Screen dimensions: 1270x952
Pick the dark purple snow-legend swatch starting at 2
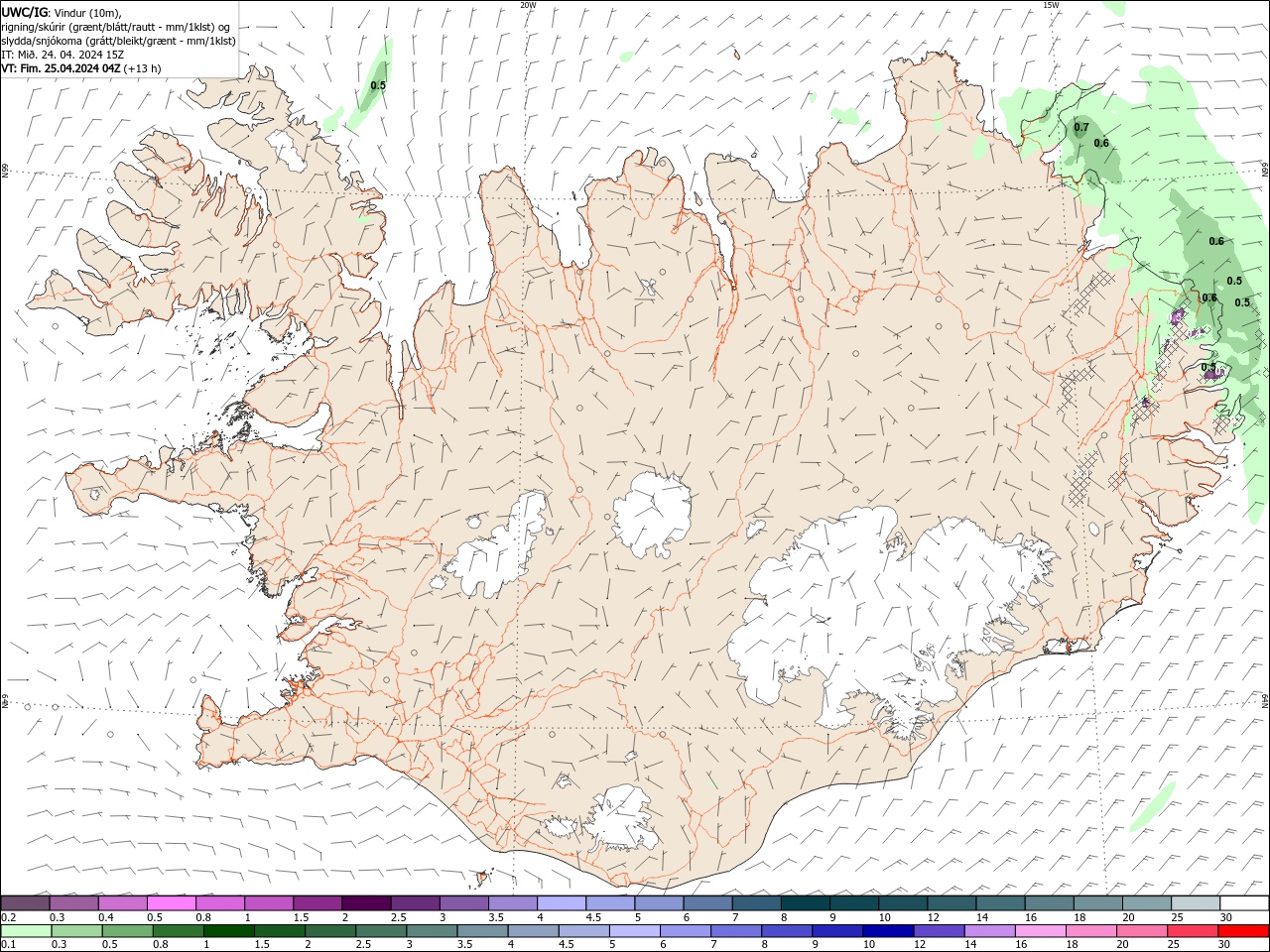click(x=366, y=903)
